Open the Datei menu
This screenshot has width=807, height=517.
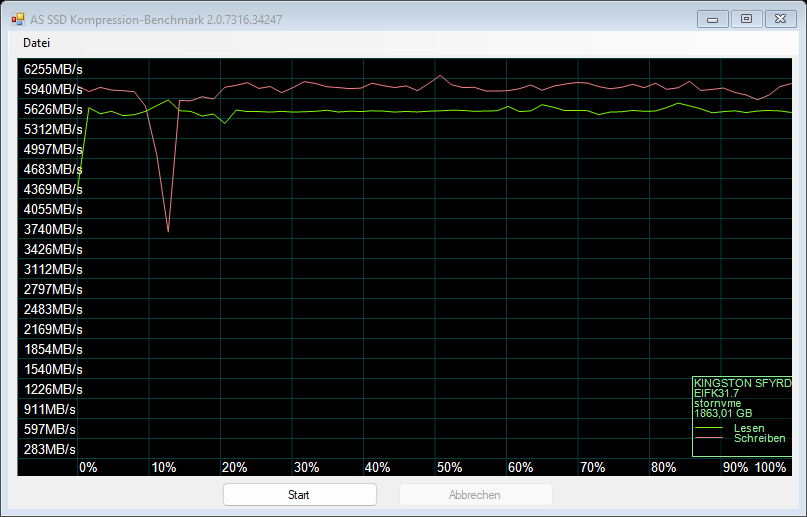click(x=36, y=43)
